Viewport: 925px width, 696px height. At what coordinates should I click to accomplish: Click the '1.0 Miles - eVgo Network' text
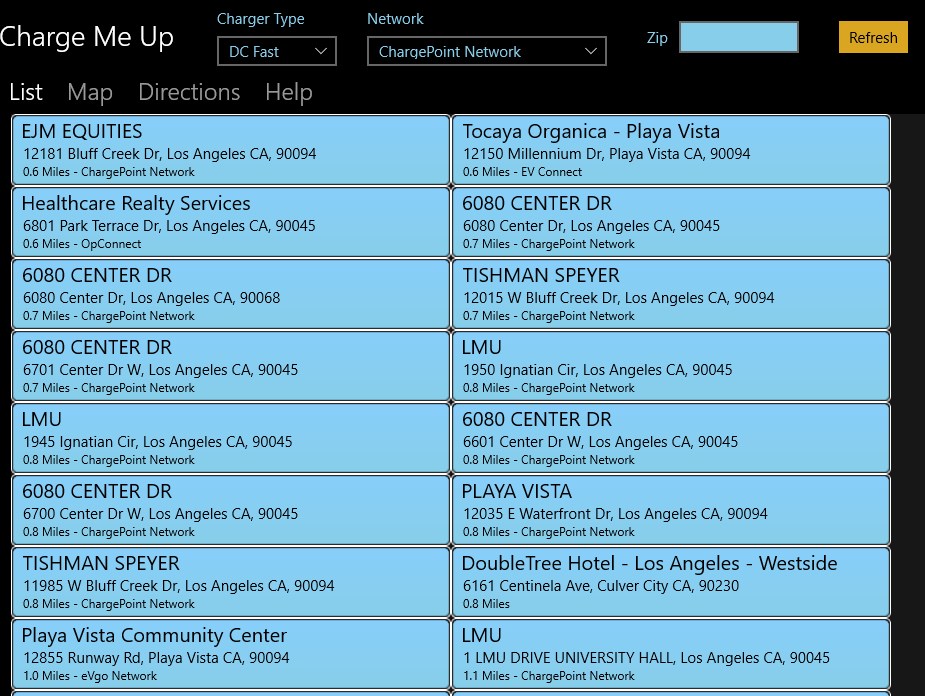pos(90,675)
